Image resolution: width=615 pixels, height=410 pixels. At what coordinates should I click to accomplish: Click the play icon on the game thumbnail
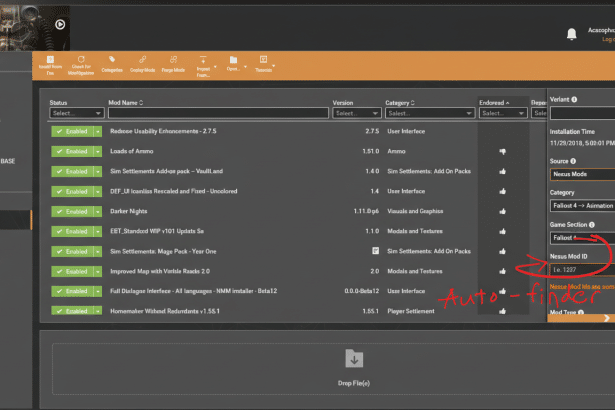[60, 25]
